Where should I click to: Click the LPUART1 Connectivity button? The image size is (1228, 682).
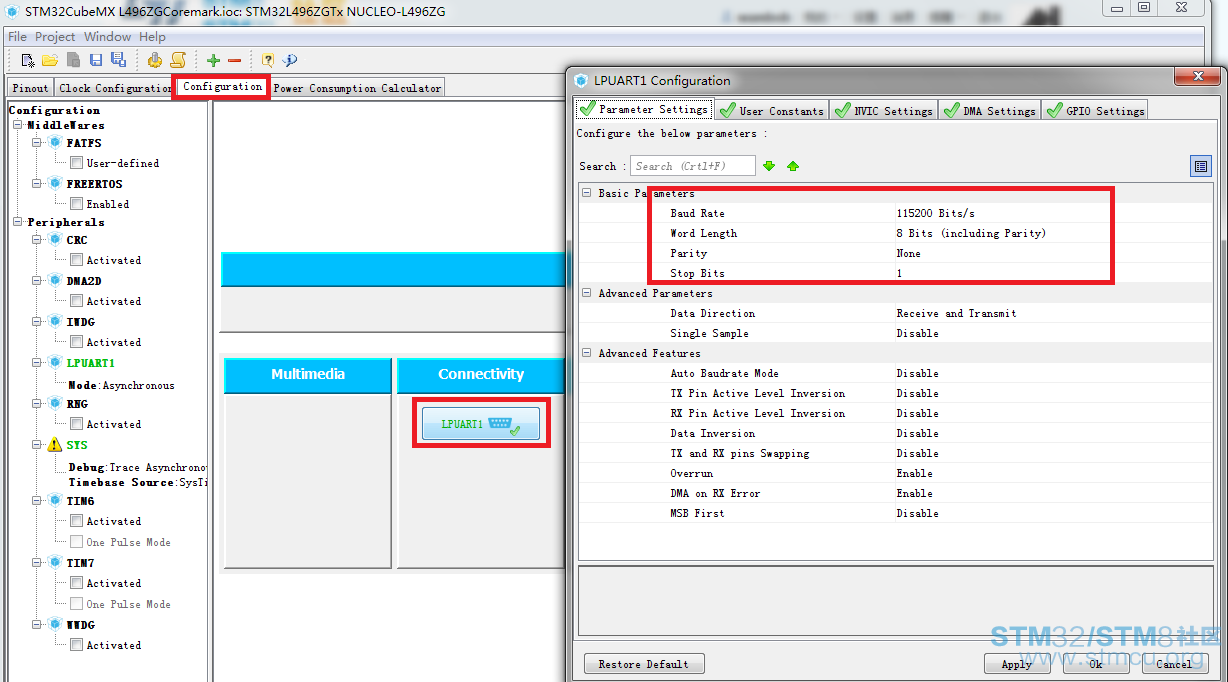481,424
